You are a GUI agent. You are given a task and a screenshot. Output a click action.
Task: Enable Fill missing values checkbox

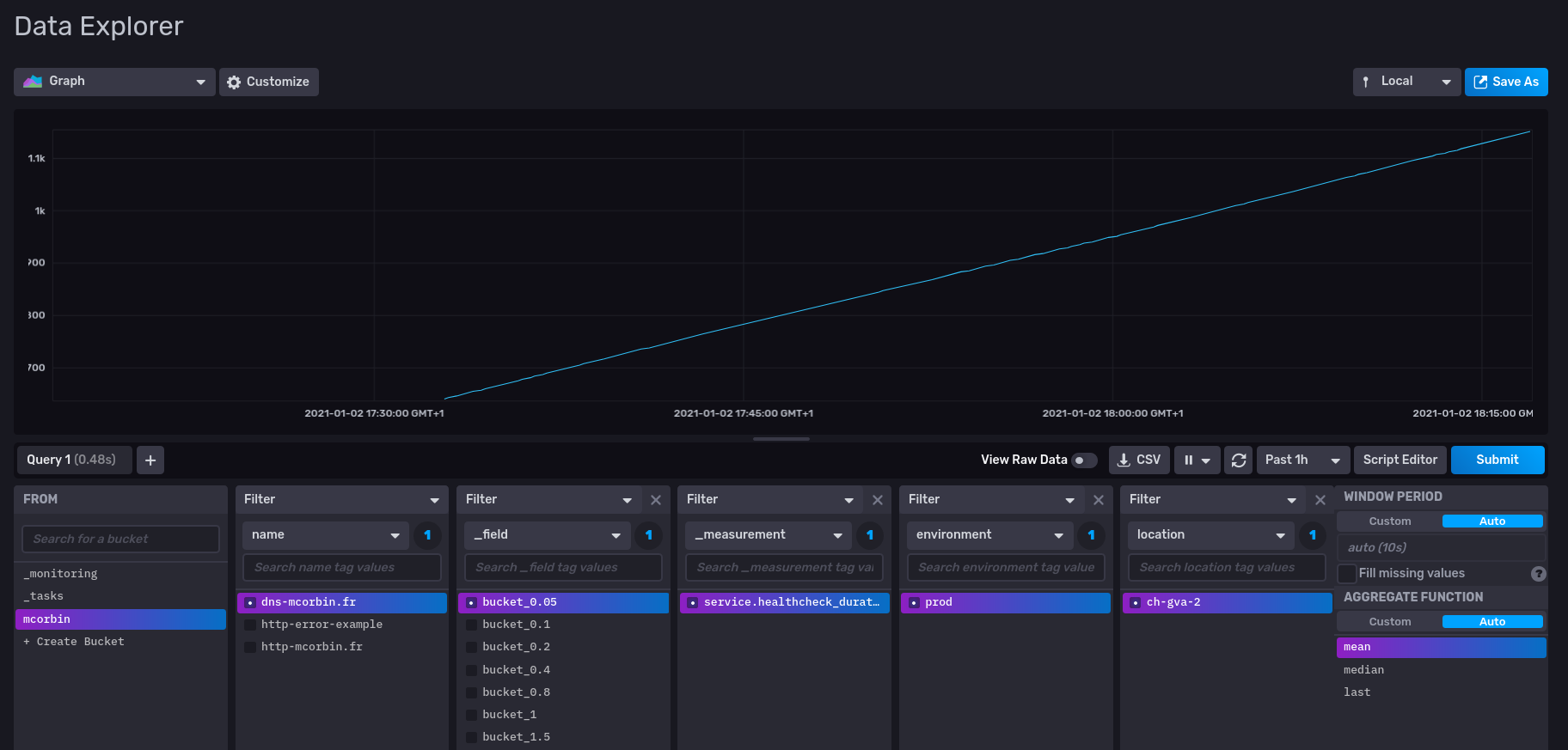click(1348, 574)
